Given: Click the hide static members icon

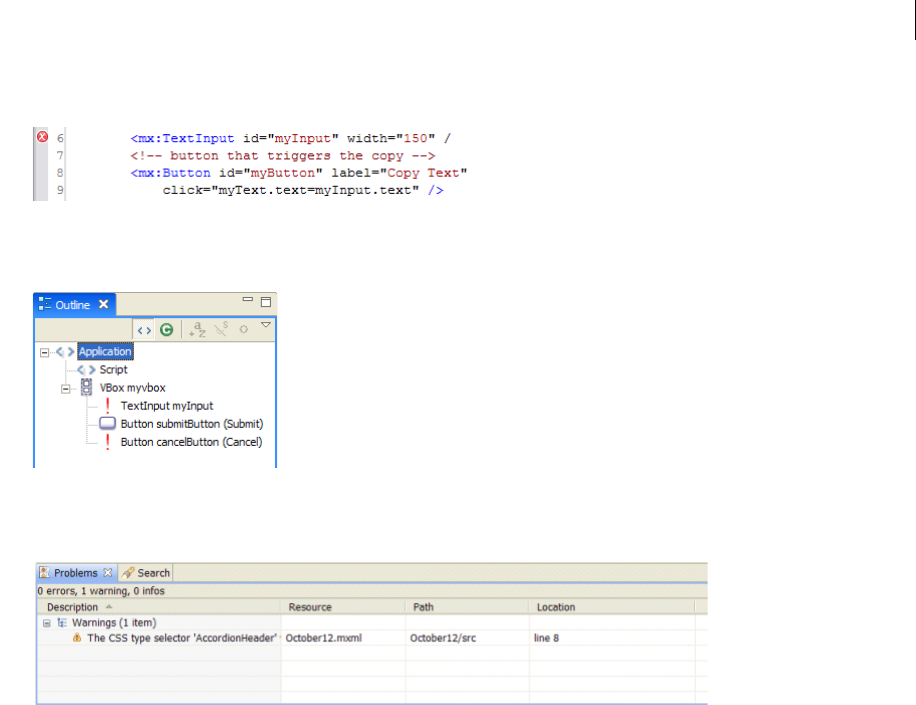Looking at the screenshot, I should (x=221, y=330).
